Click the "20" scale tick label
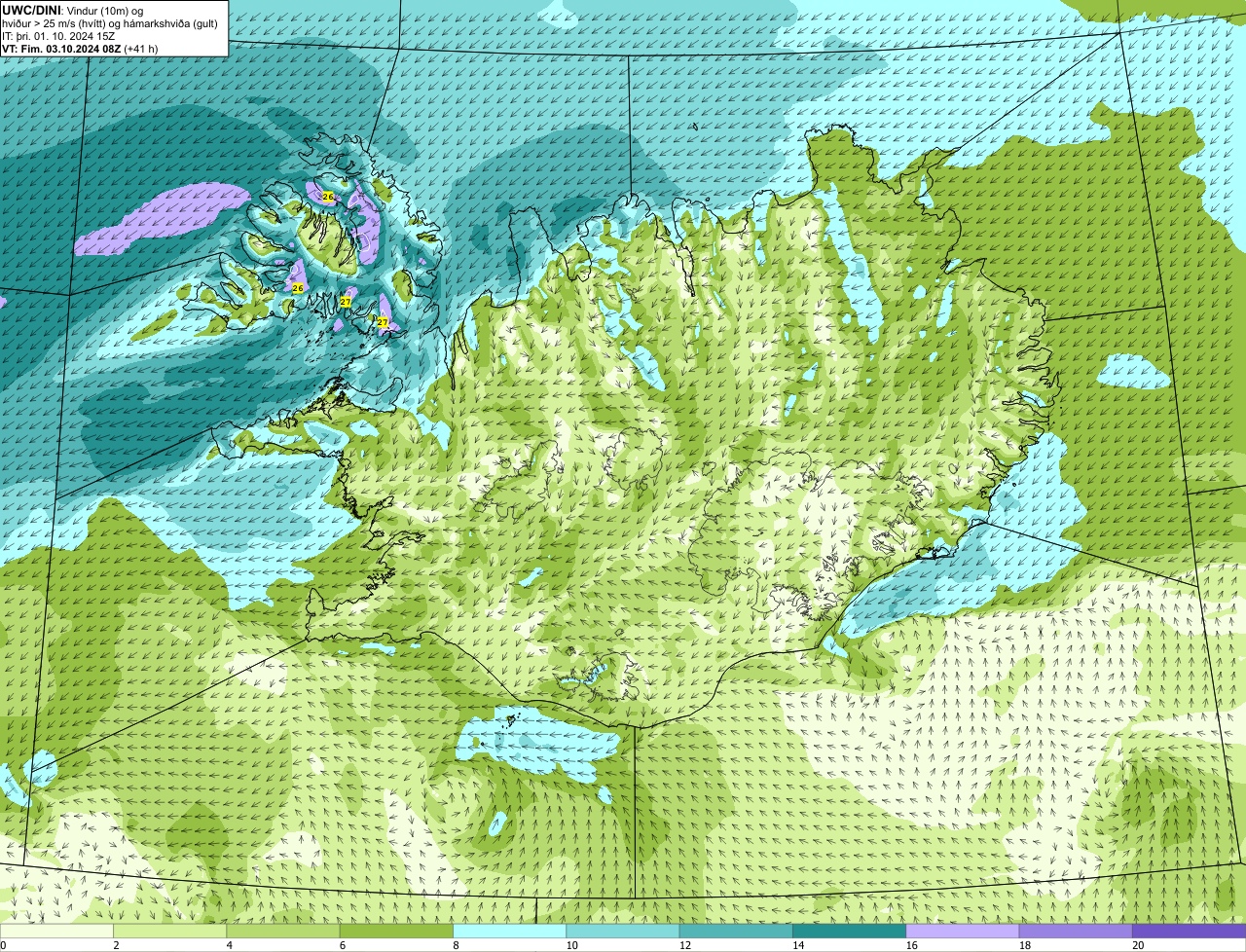The height and width of the screenshot is (952, 1246). pyautogui.click(x=1138, y=945)
